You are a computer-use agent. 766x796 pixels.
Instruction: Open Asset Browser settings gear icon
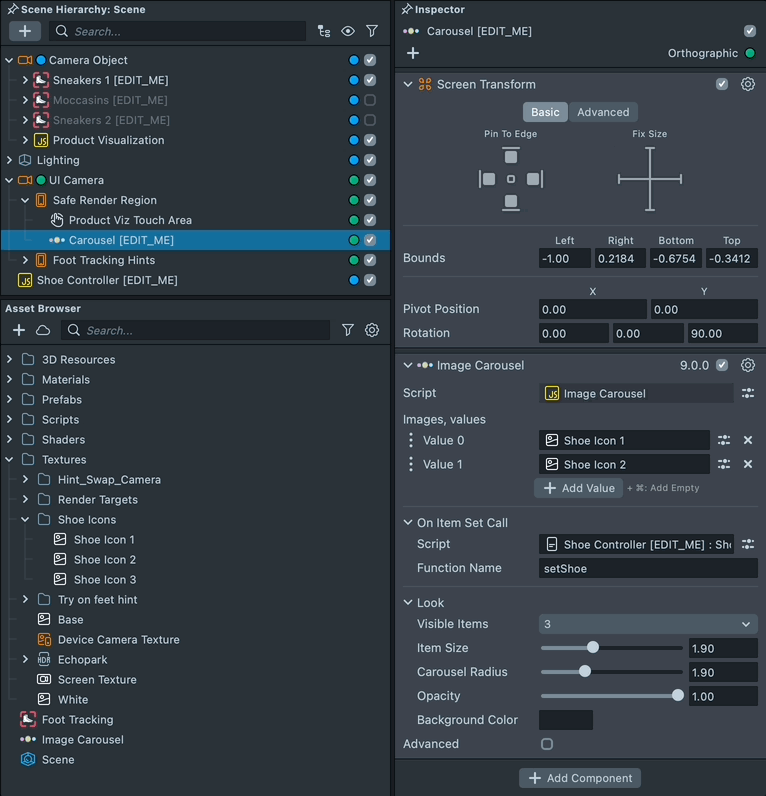pos(372,330)
